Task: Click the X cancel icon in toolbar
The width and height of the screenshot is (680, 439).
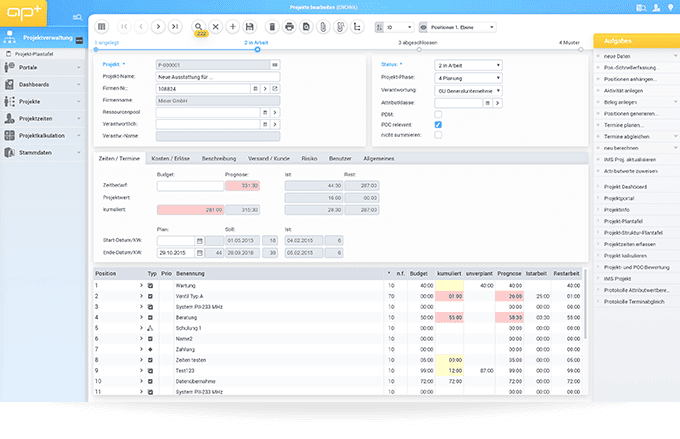Action: 216,26
